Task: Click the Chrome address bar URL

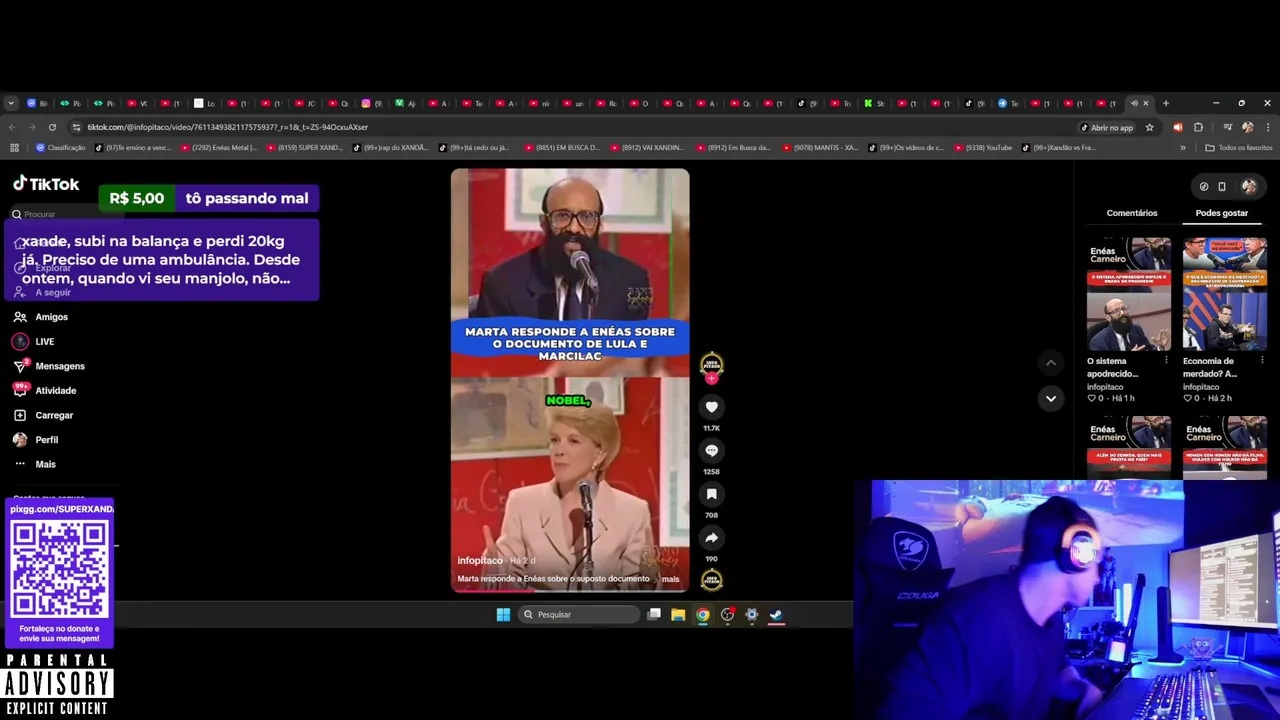Action: click(227, 127)
